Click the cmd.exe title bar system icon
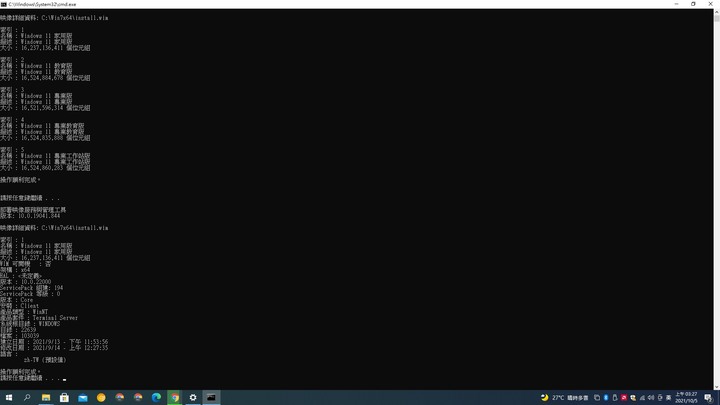The image size is (720, 405). 4,4
